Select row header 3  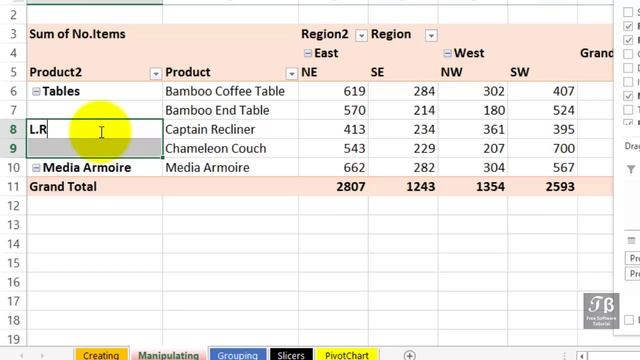(13, 34)
